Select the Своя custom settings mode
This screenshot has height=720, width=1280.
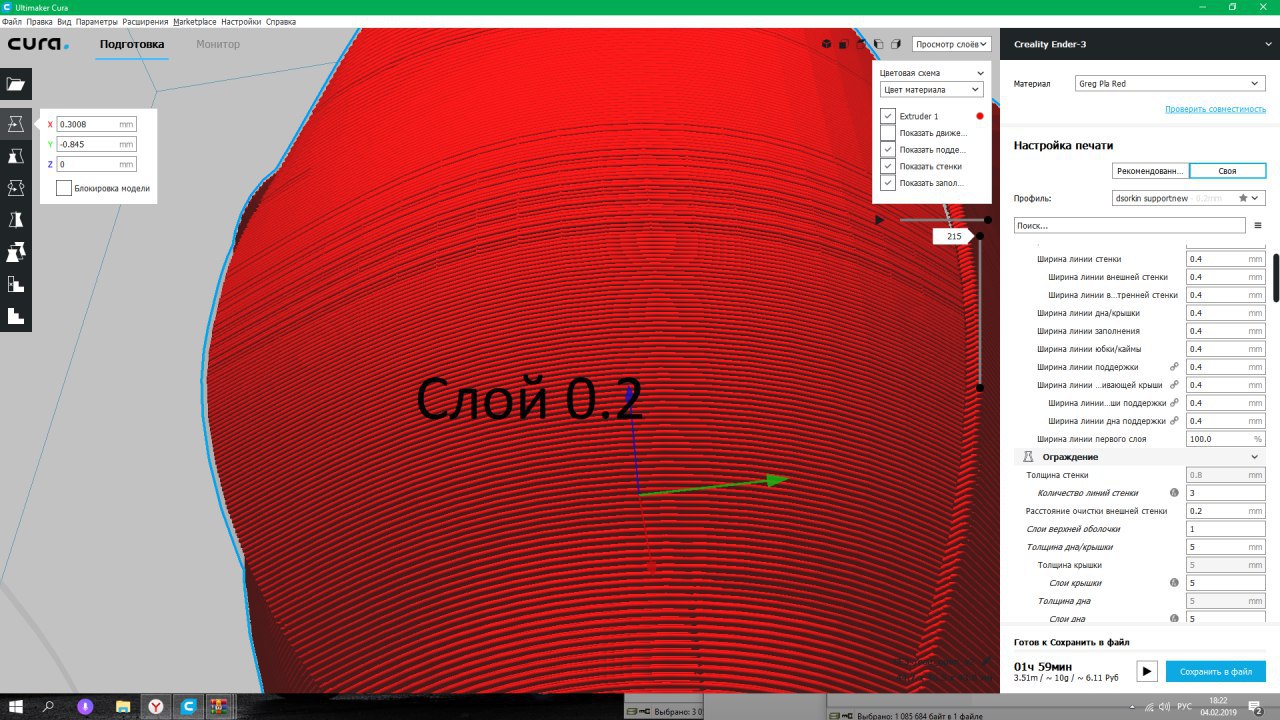(1228, 171)
